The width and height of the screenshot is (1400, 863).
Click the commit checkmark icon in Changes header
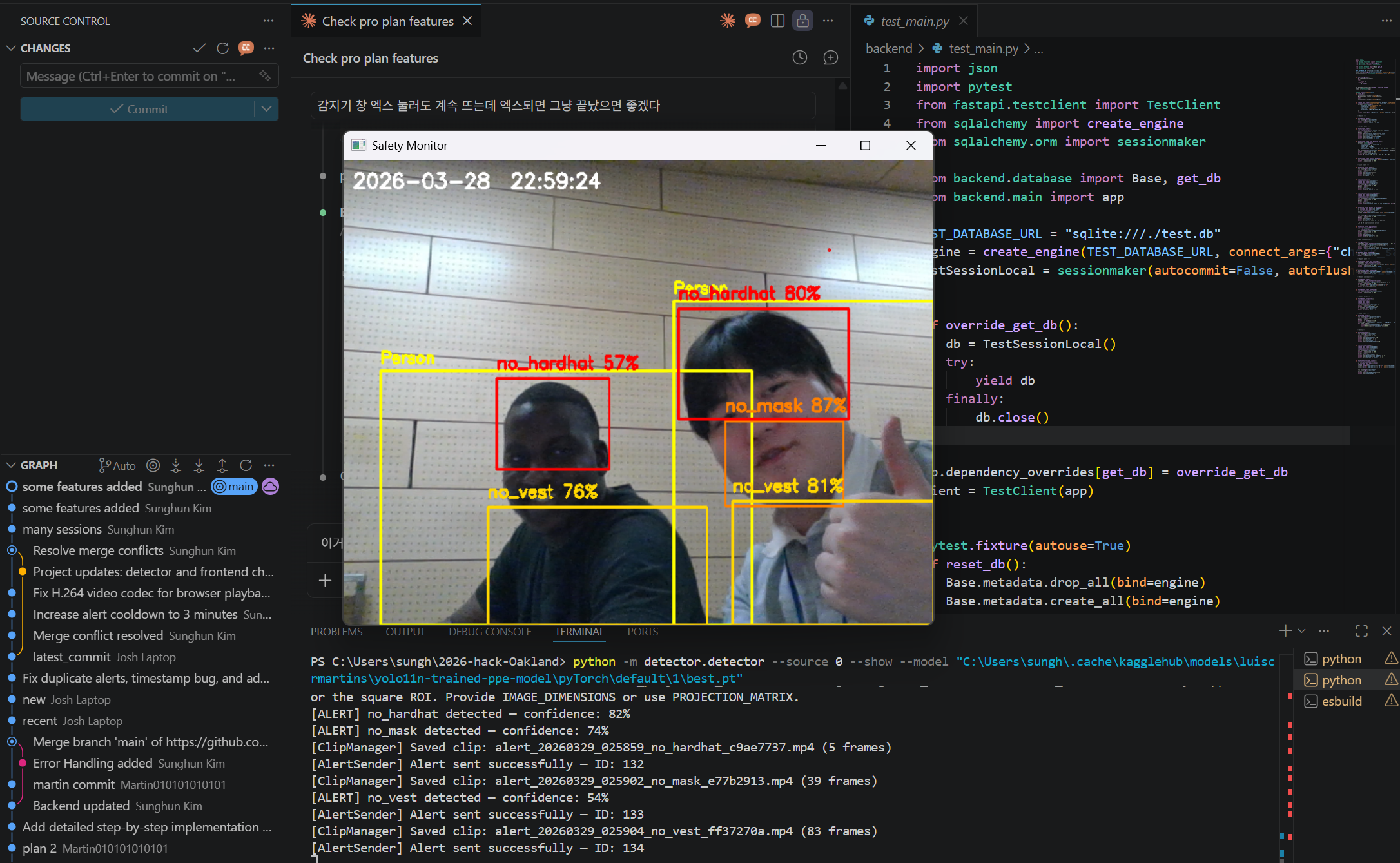199,48
